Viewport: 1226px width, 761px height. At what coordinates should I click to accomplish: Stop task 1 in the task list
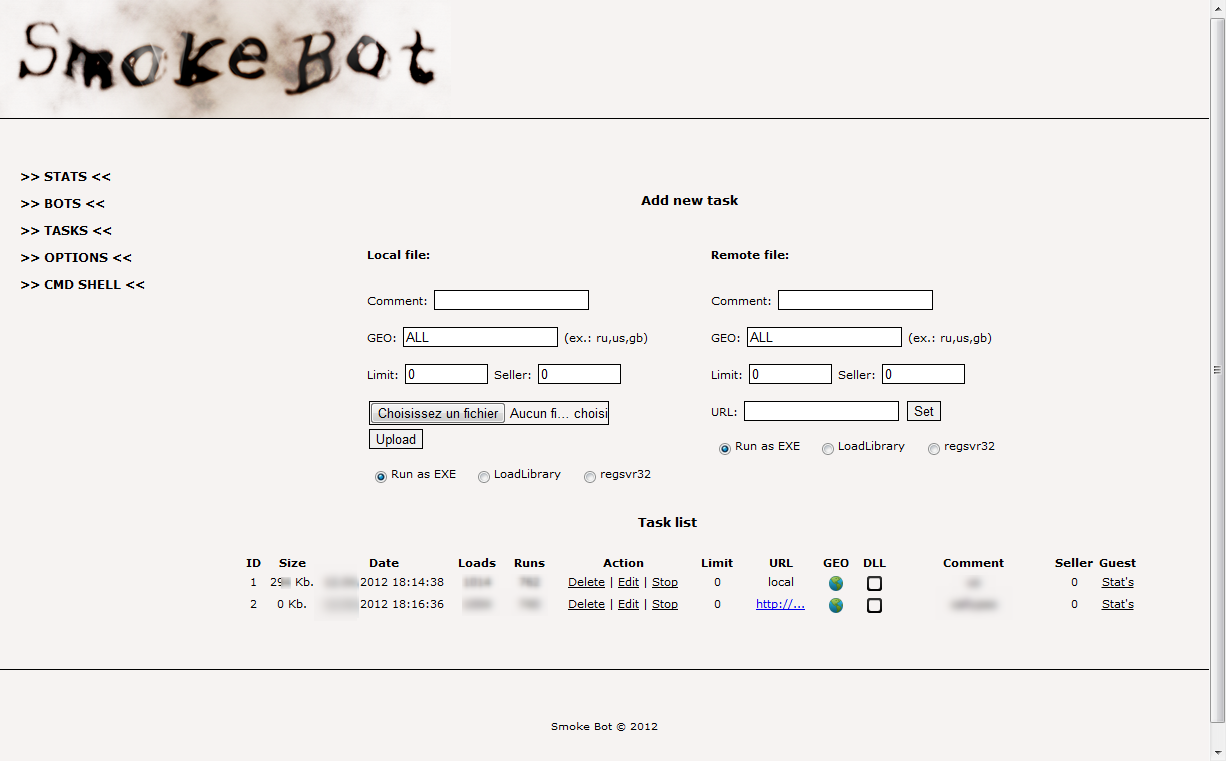pyautogui.click(x=665, y=582)
